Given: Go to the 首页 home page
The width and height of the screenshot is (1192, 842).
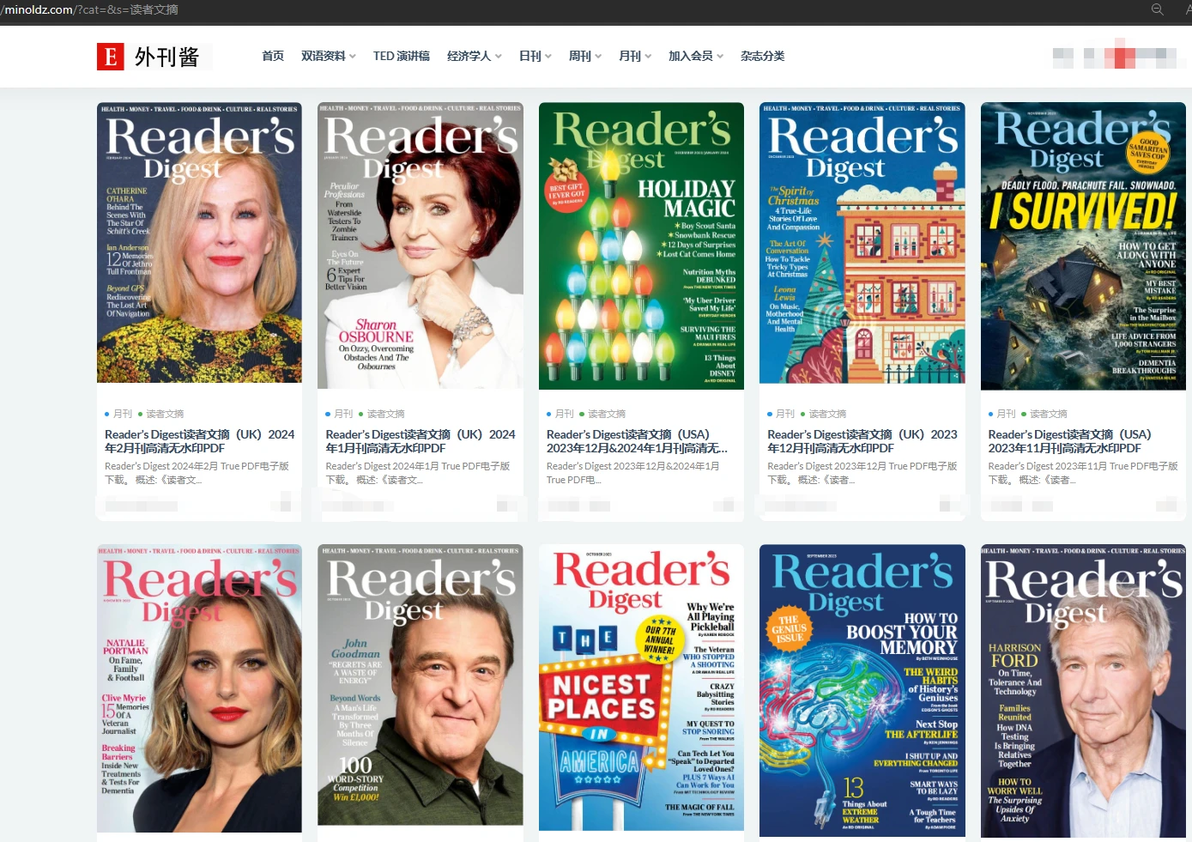Looking at the screenshot, I should [x=273, y=56].
